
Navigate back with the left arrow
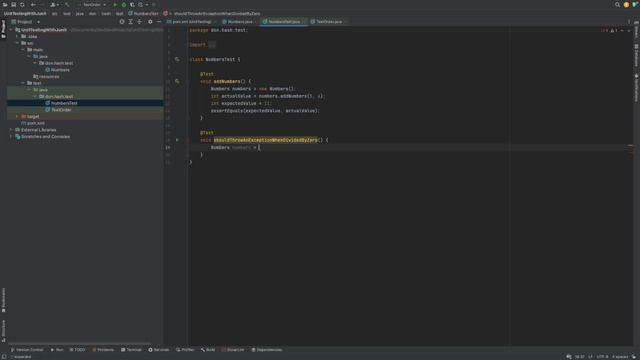pos(33,4)
